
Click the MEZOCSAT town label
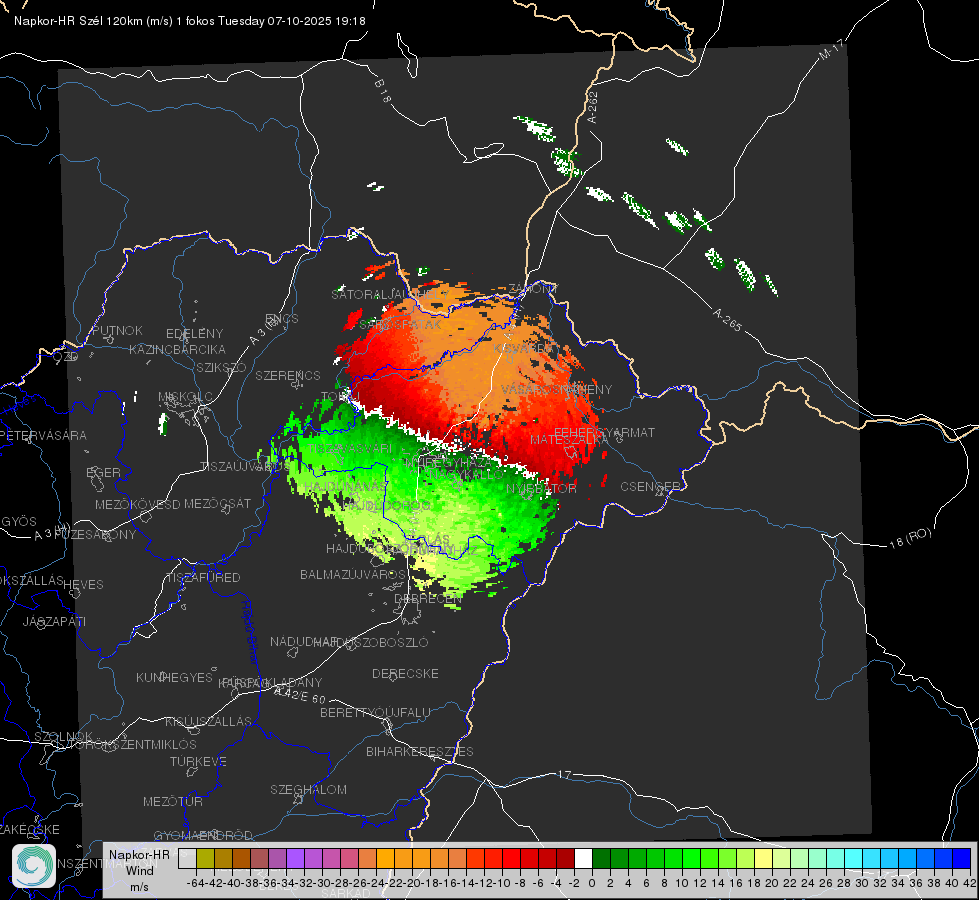click(217, 503)
